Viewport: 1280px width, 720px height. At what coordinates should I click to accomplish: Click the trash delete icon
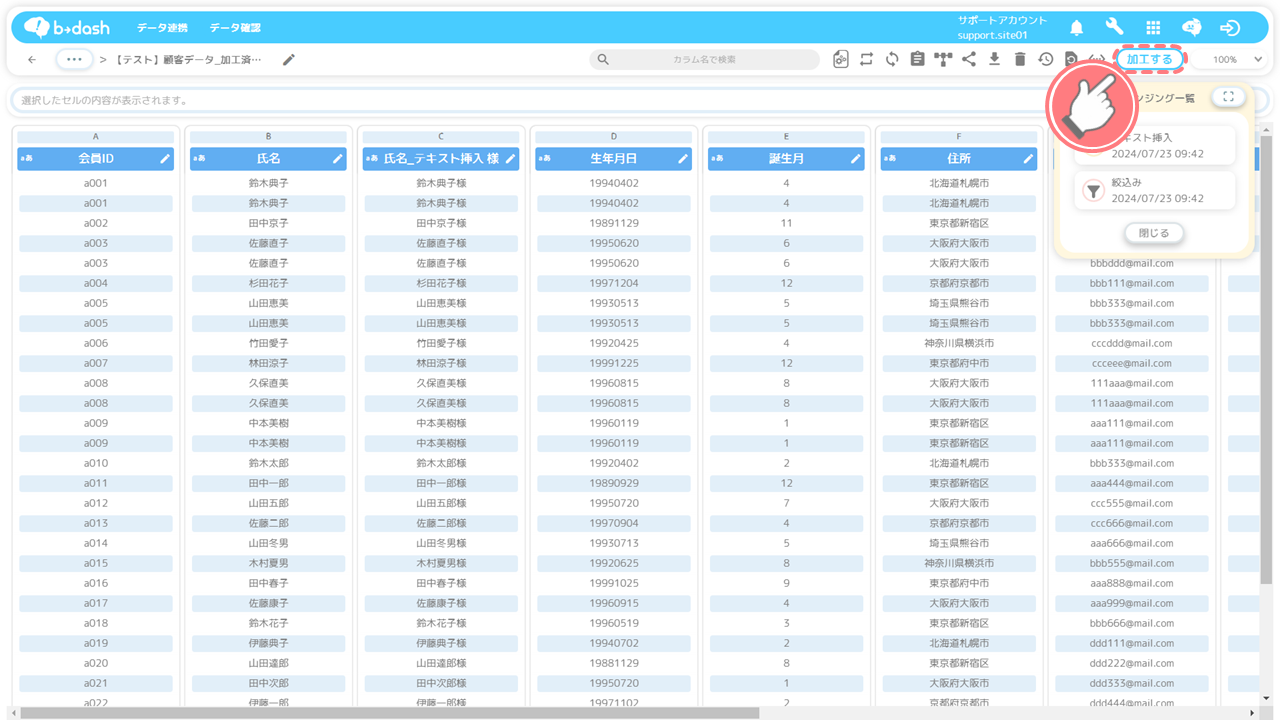point(1020,60)
